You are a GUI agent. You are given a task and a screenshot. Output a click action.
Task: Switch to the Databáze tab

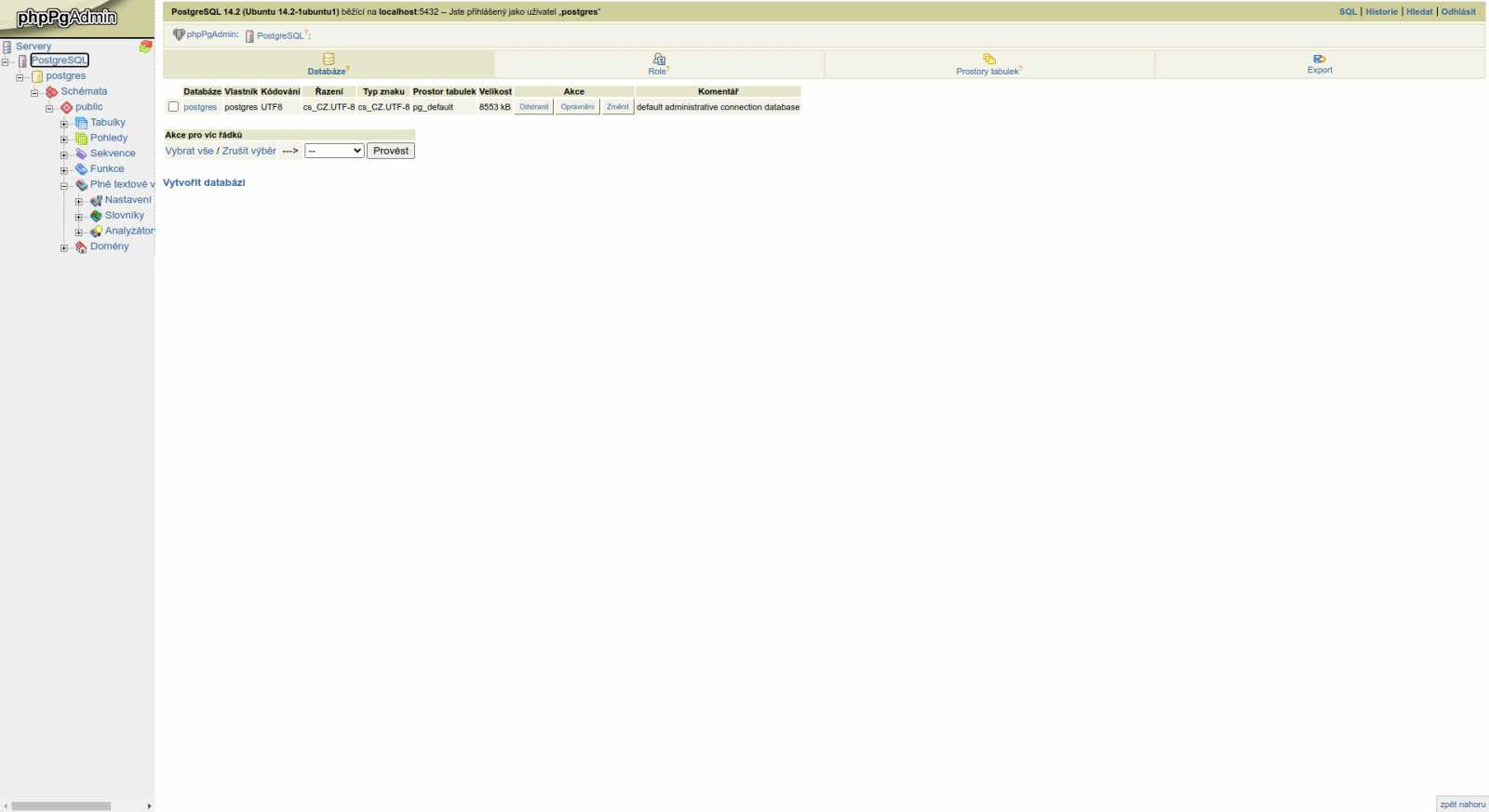[329, 64]
